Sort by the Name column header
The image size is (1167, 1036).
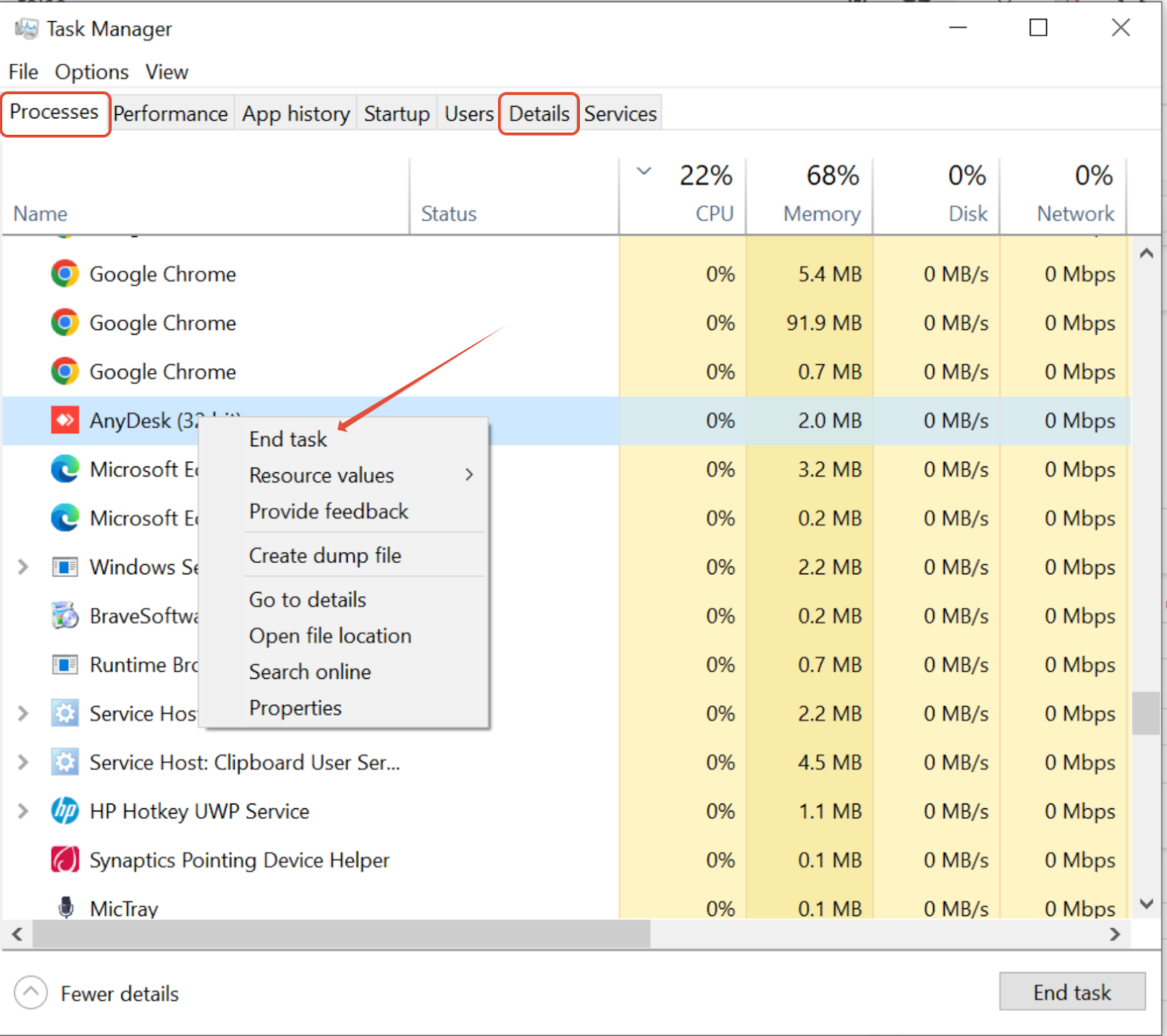[x=206, y=197]
